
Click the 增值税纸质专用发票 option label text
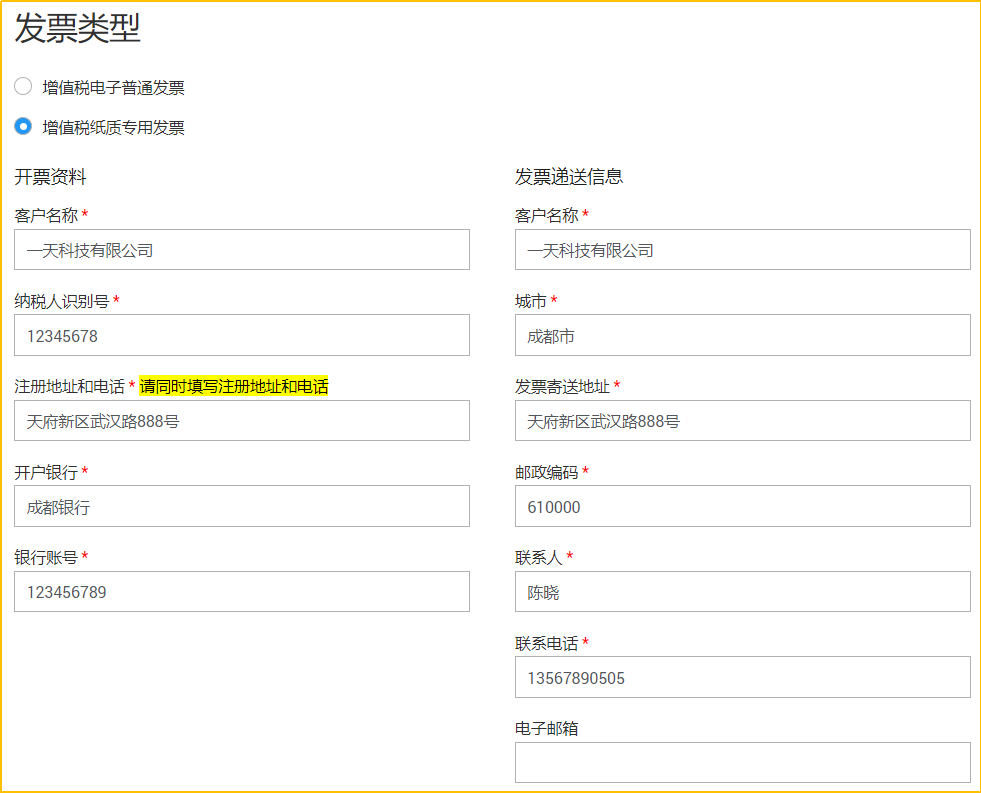[113, 128]
